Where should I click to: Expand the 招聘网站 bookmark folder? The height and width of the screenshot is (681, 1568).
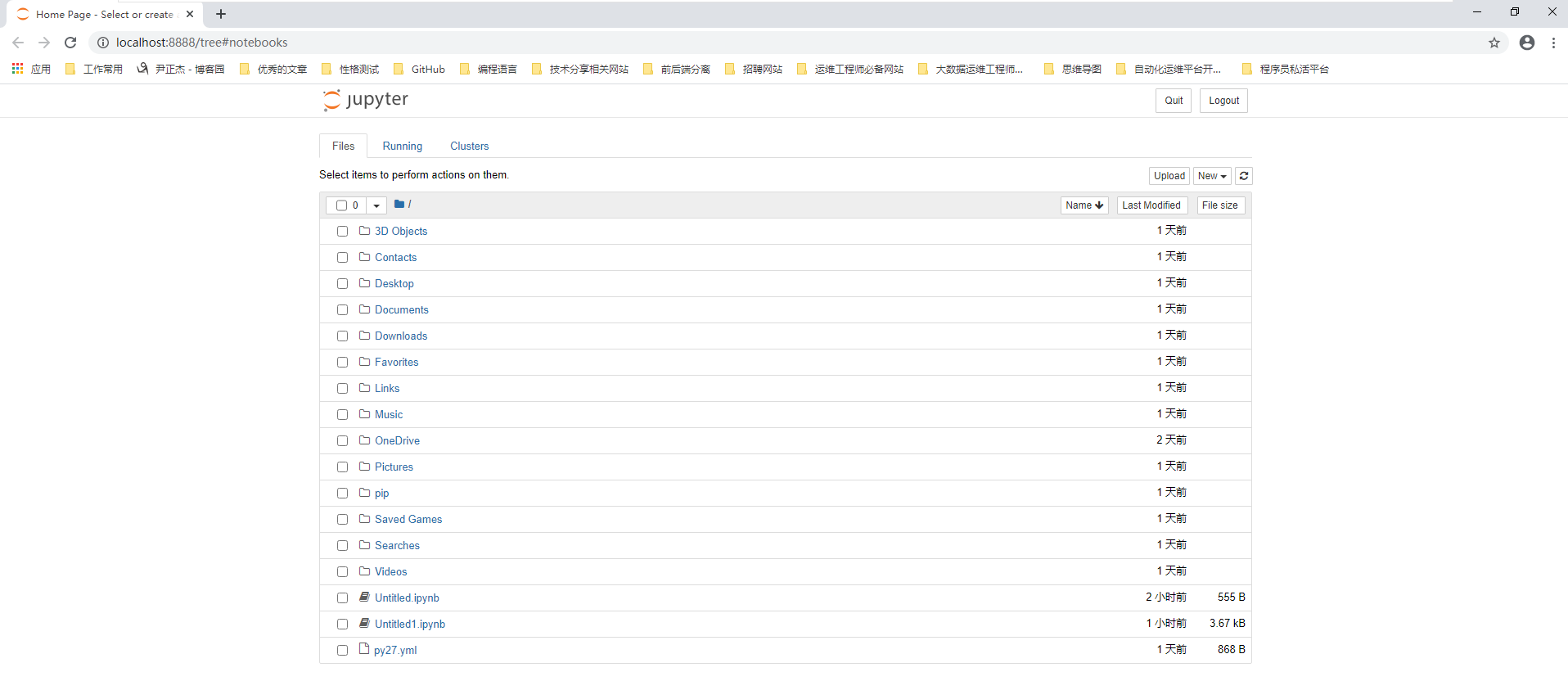point(754,70)
